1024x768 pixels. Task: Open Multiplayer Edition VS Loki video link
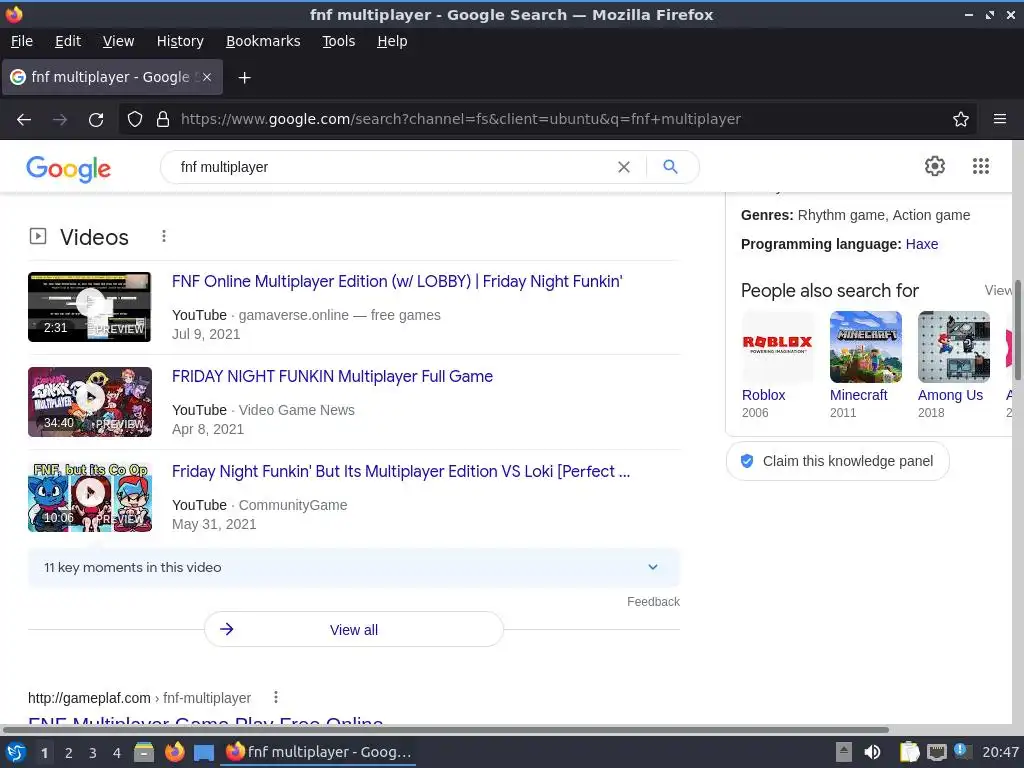[400, 472]
